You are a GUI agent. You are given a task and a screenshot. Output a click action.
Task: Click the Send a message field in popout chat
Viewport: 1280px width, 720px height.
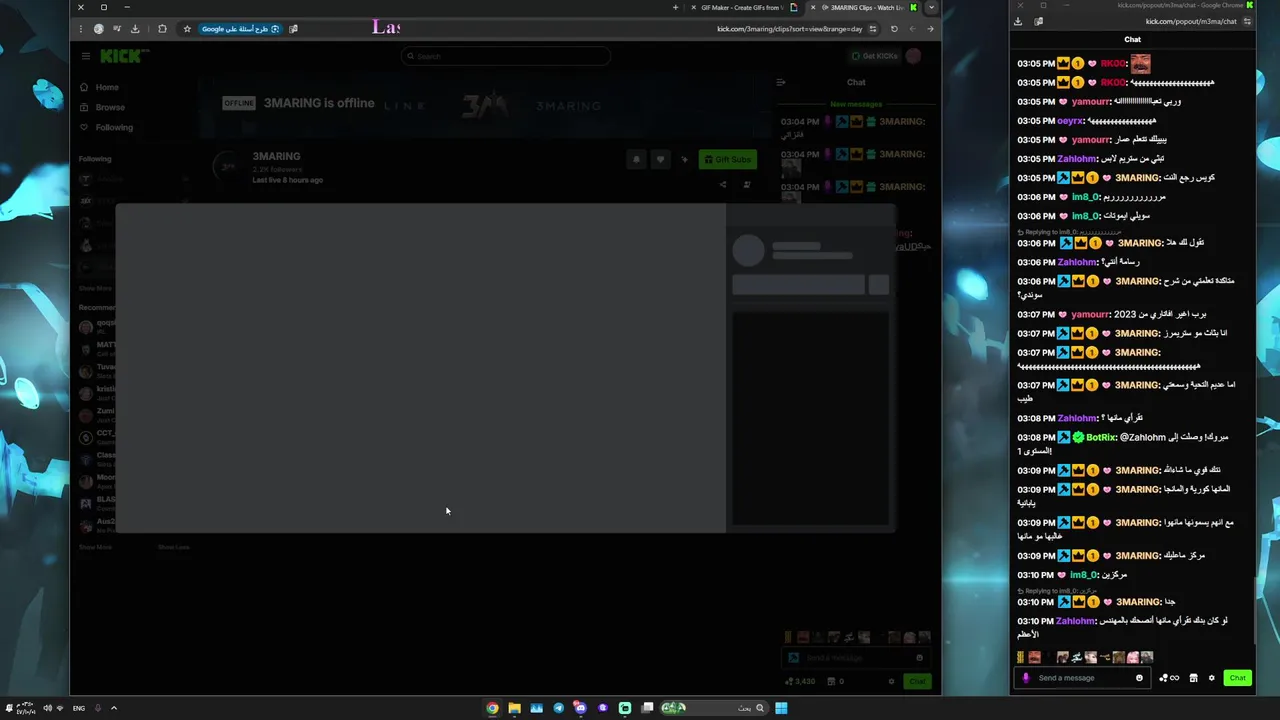point(1082,678)
